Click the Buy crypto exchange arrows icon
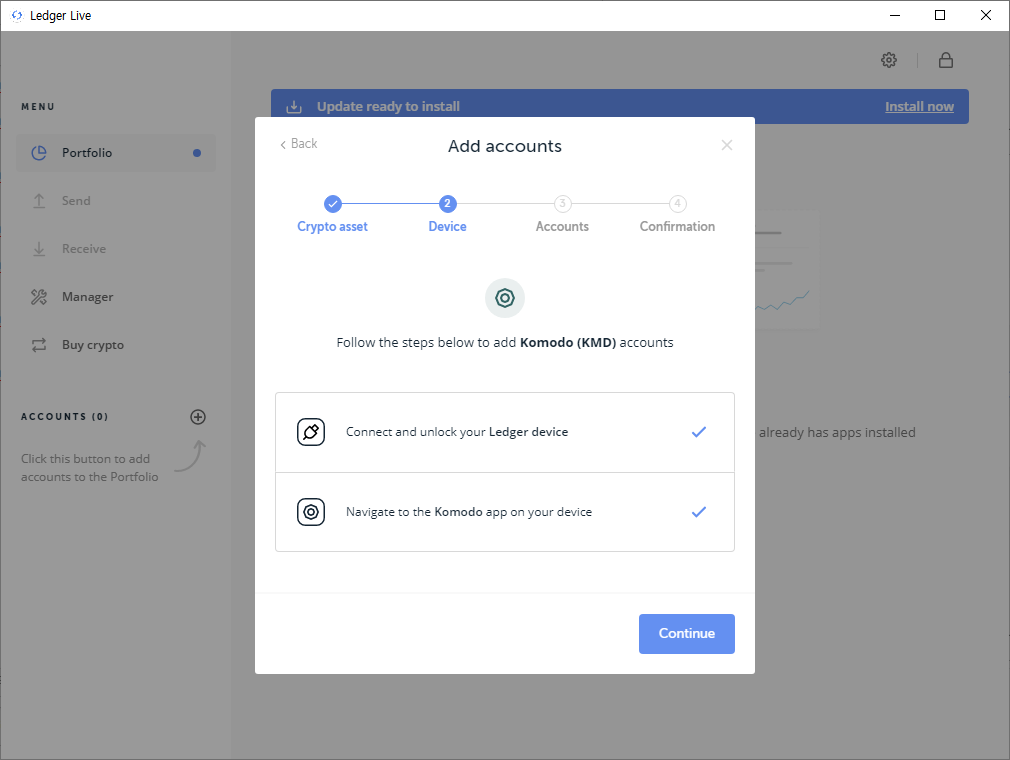Image resolution: width=1010 pixels, height=760 pixels. [x=39, y=345]
